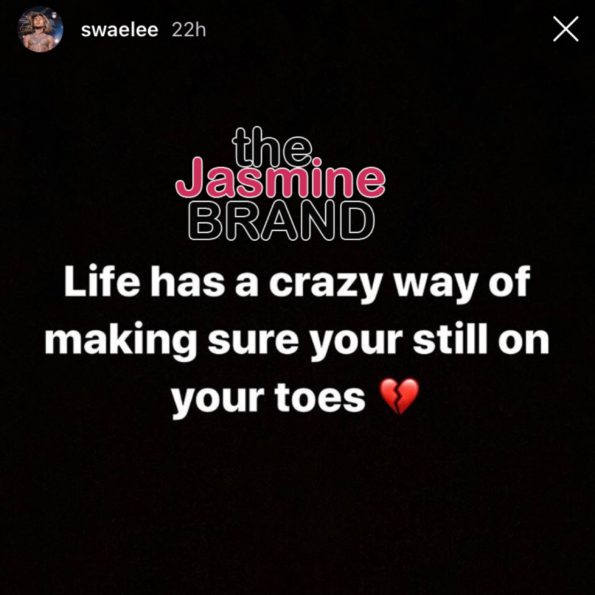Click the outlined 'the' in the watermark
This screenshot has height=595, width=595.
[272, 148]
